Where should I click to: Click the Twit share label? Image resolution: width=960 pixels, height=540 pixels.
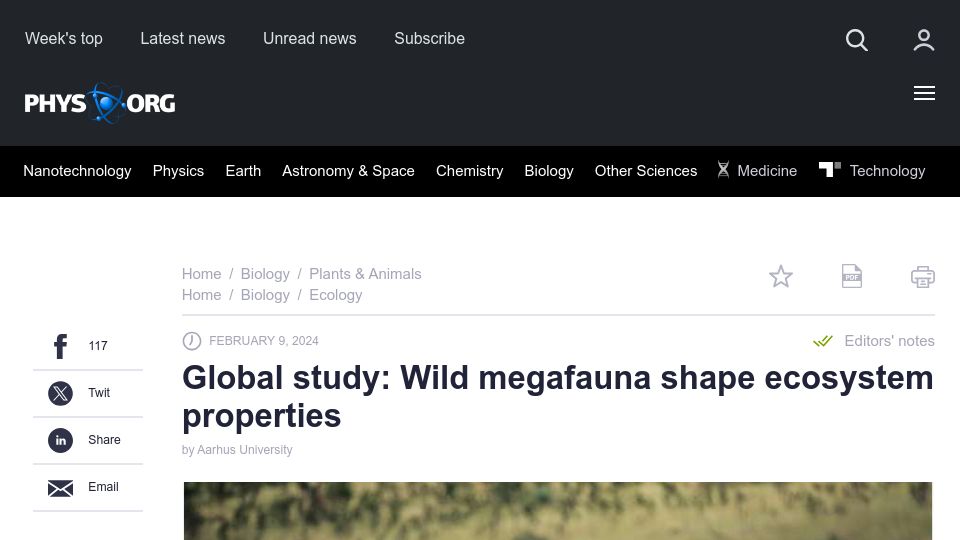click(99, 393)
